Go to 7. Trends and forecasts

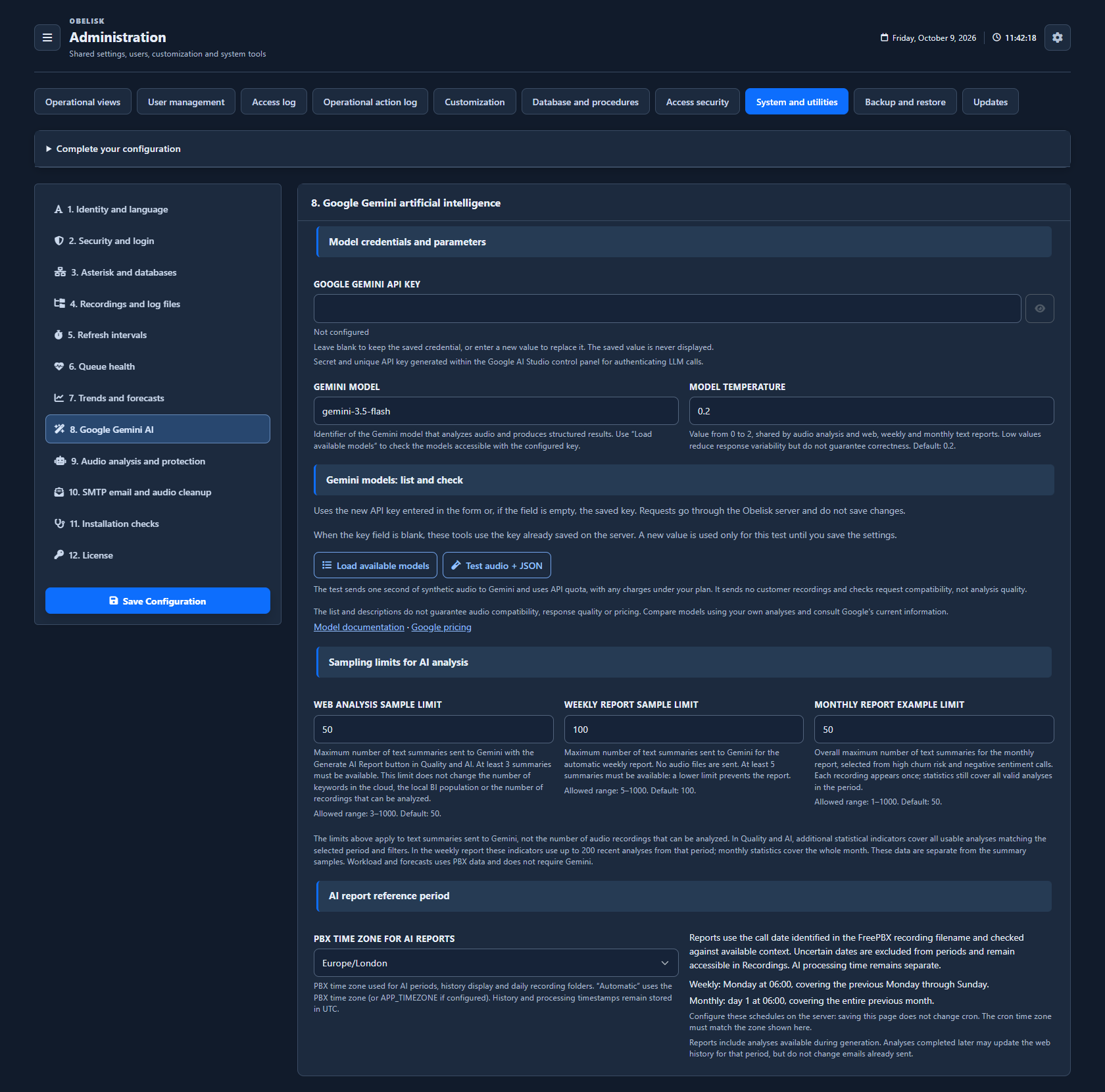pos(158,398)
